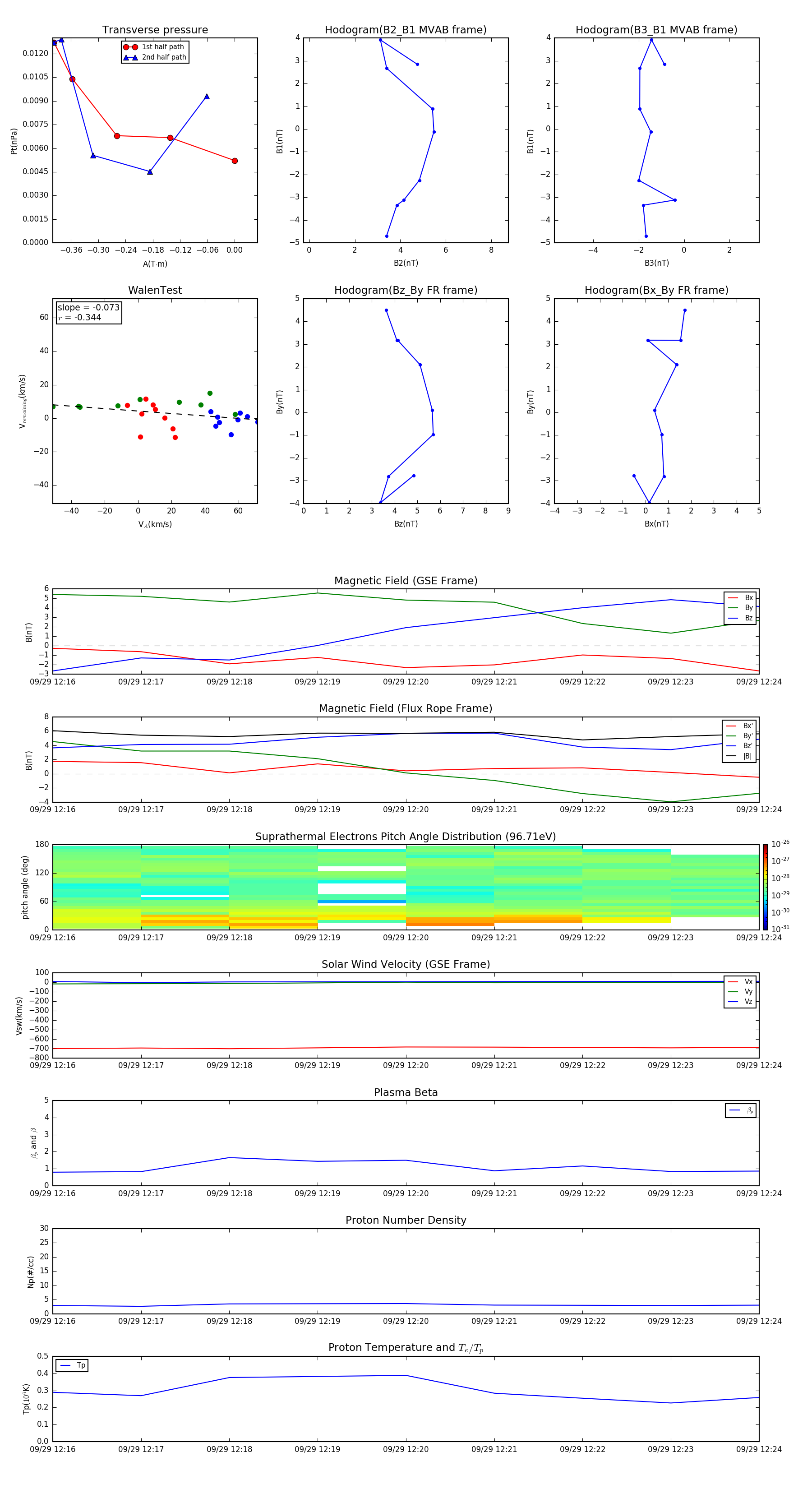The image size is (812, 1489).
Task: Click the red data point at A = 0.00
Action: (235, 161)
